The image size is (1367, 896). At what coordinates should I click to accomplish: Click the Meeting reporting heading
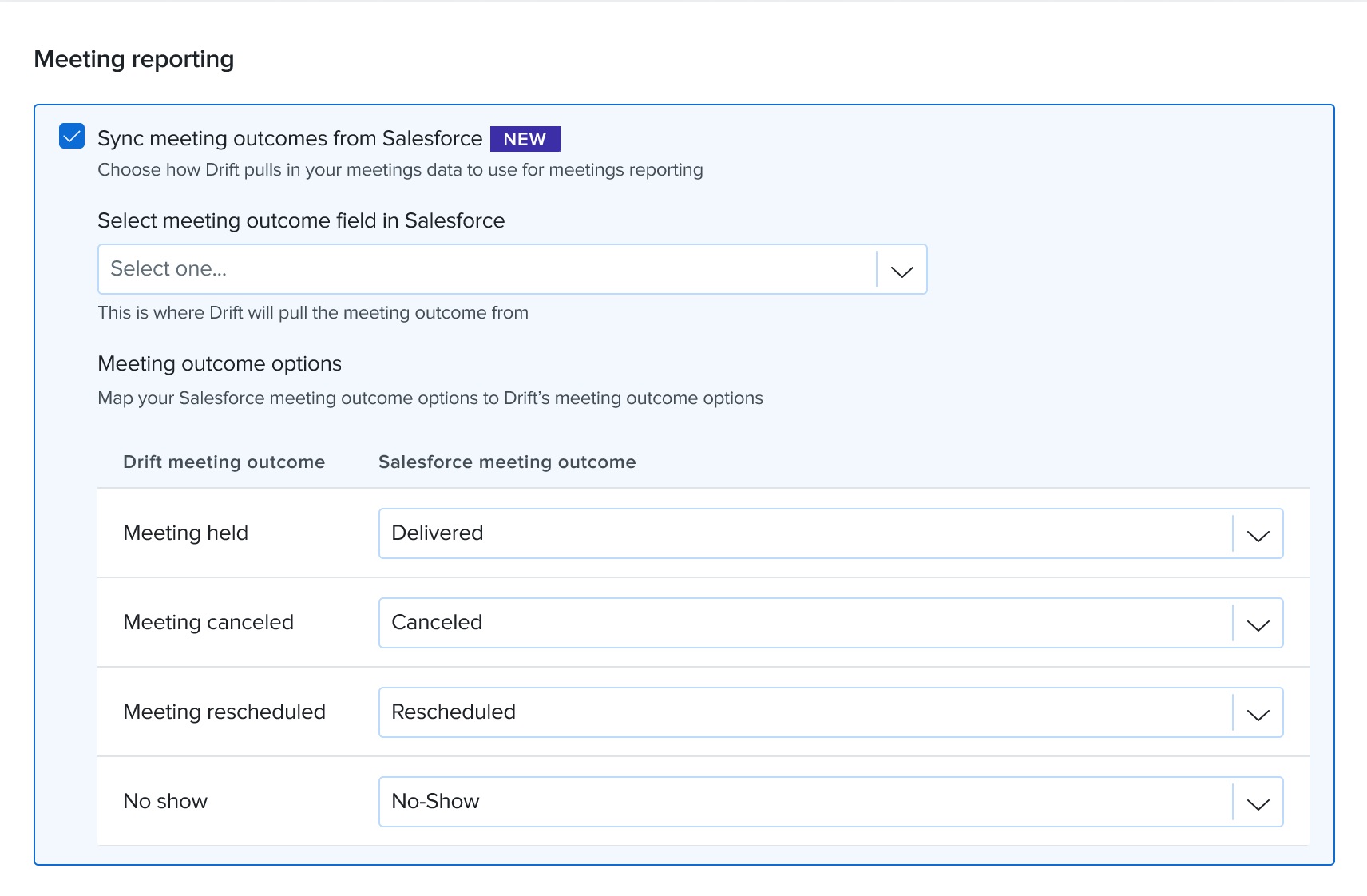pyautogui.click(x=134, y=59)
